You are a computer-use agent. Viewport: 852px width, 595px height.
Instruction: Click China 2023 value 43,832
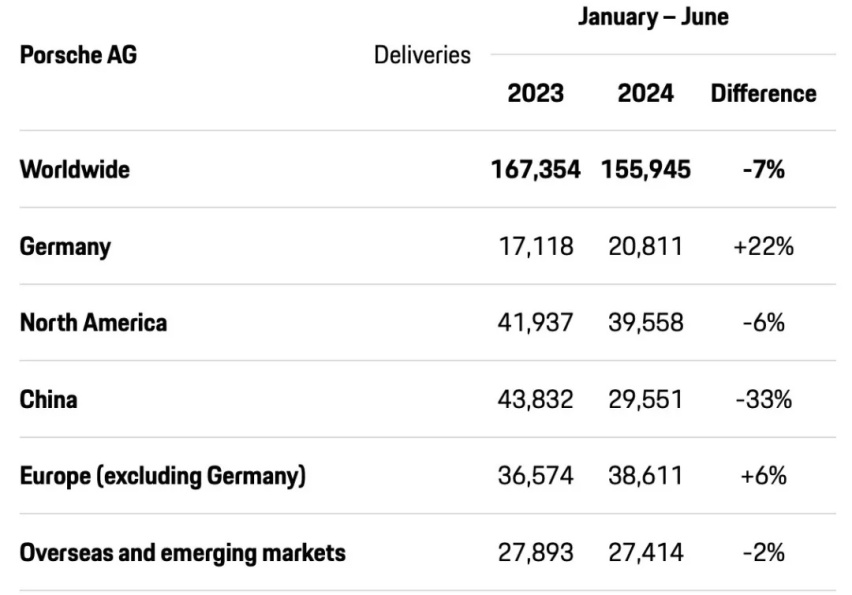click(536, 399)
